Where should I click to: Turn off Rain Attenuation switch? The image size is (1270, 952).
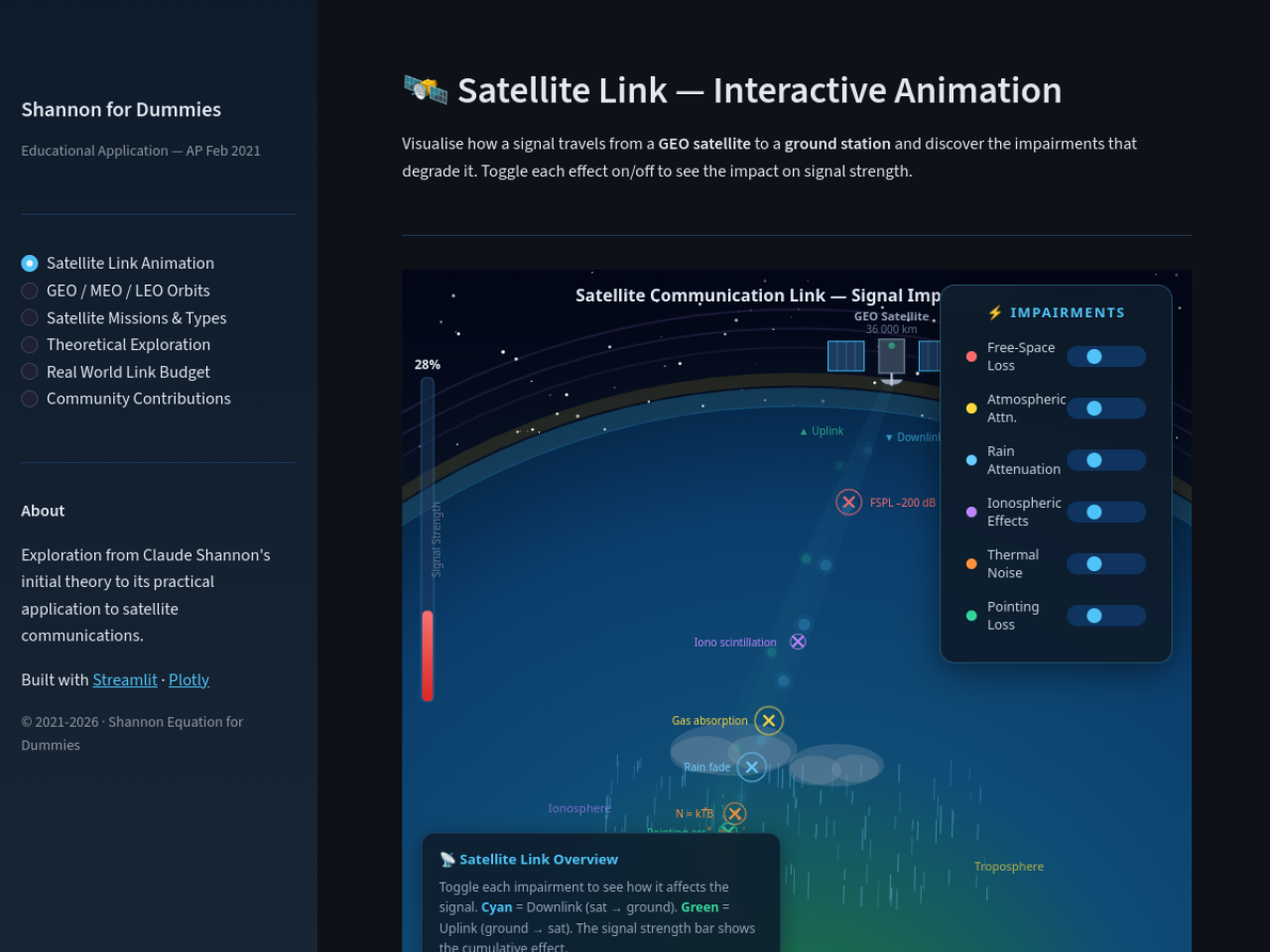coord(1106,460)
